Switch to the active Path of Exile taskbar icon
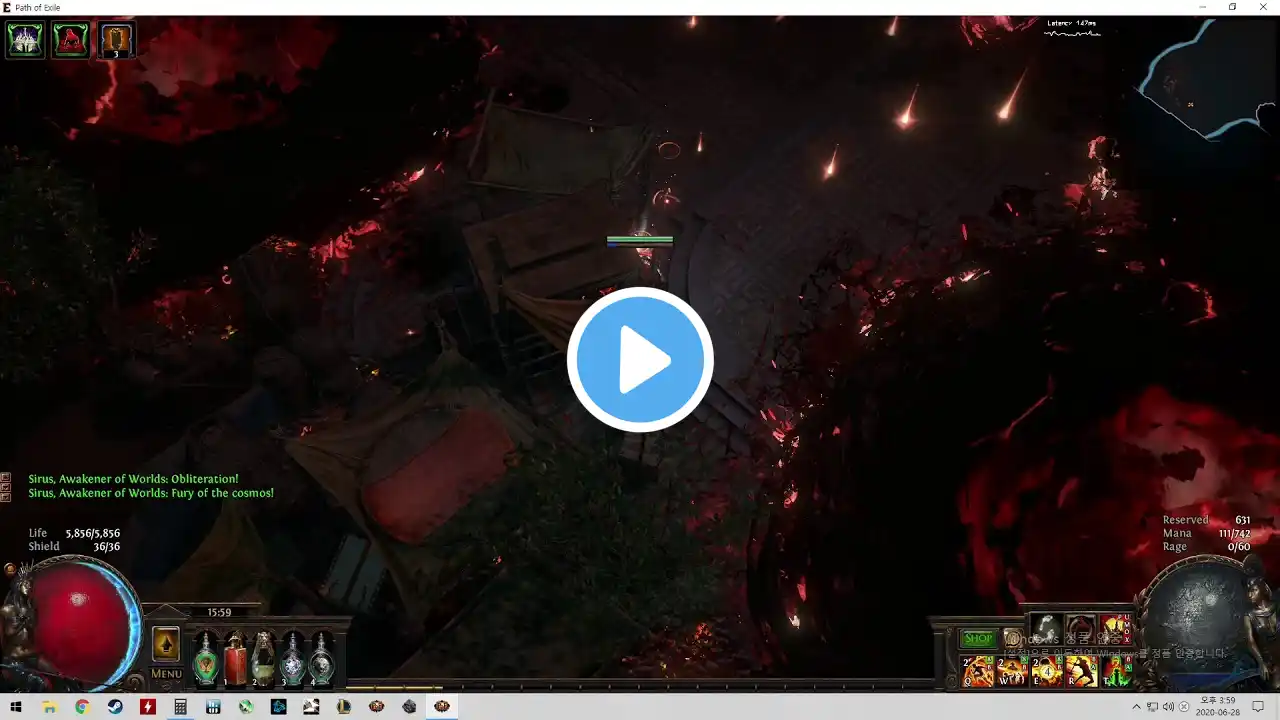The image size is (1280, 720). tap(442, 707)
